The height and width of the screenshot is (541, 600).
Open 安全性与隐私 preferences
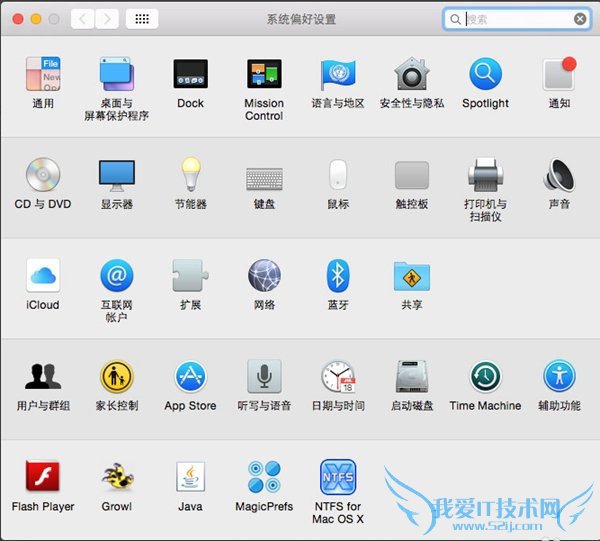tap(412, 74)
